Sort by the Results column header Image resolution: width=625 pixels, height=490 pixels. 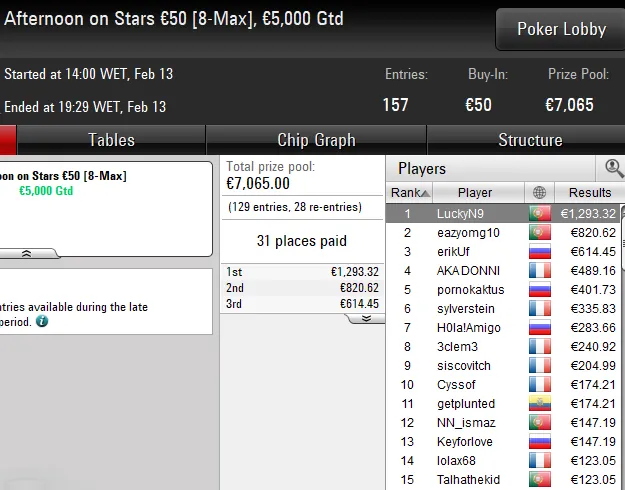point(590,193)
